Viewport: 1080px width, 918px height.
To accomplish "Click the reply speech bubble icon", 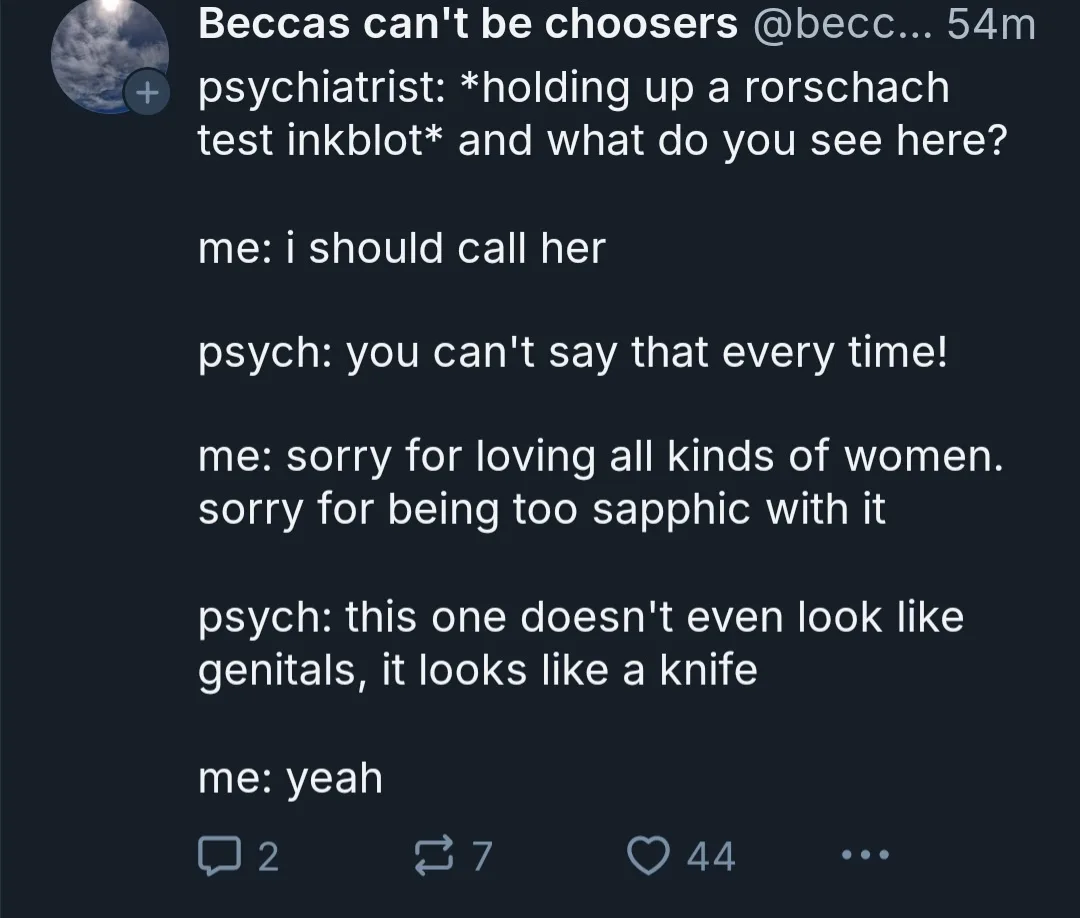I will point(219,855).
